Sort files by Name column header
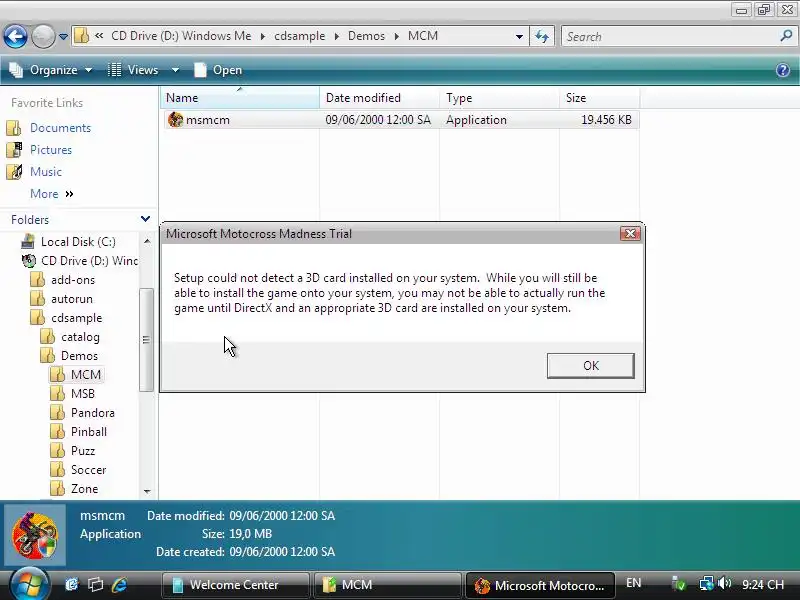 tap(240, 97)
